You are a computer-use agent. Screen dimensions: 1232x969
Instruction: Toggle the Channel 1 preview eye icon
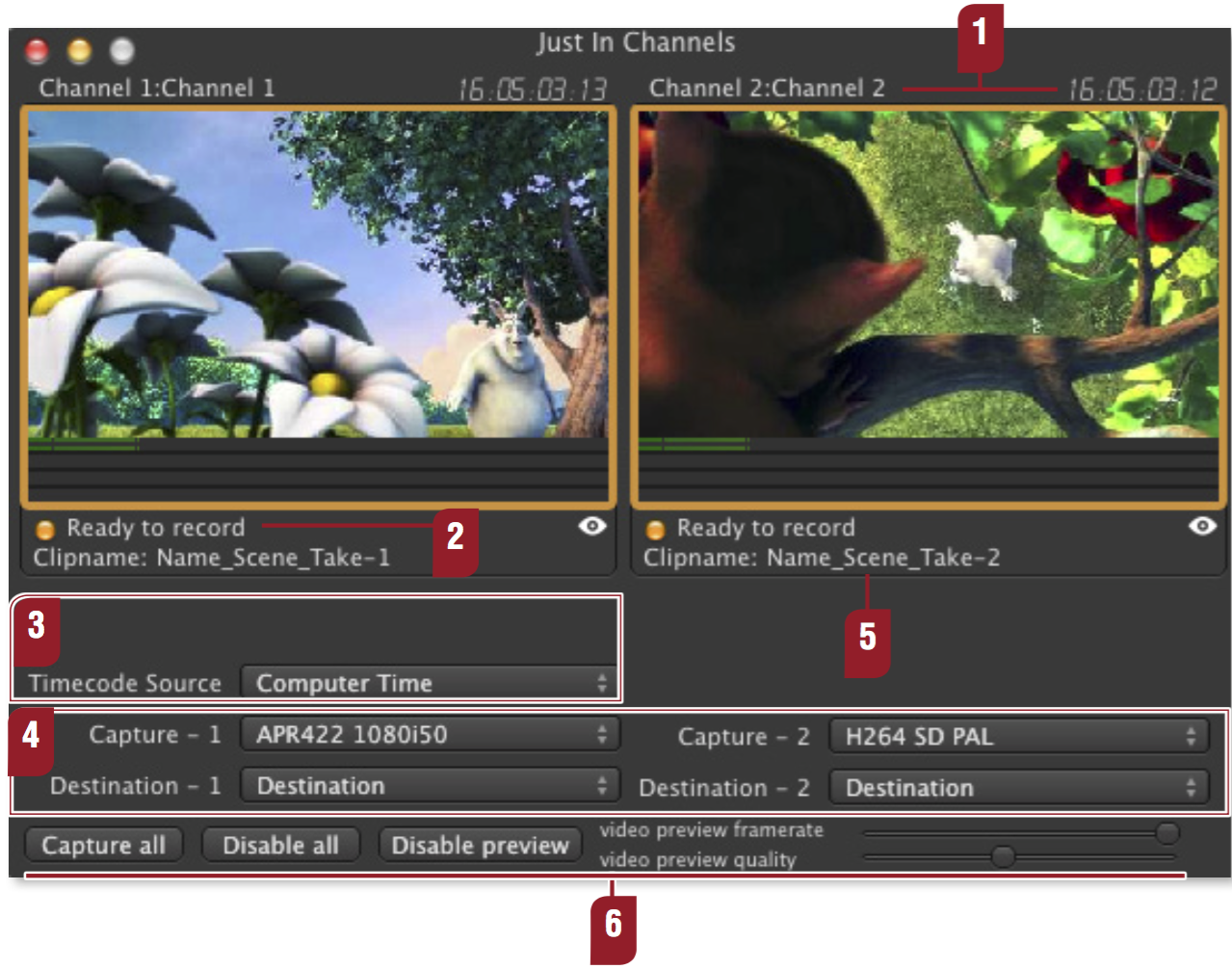(592, 526)
